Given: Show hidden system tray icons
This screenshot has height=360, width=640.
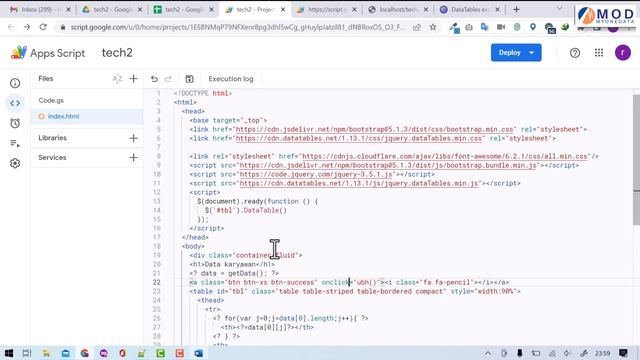Looking at the screenshot, I should click(488, 353).
